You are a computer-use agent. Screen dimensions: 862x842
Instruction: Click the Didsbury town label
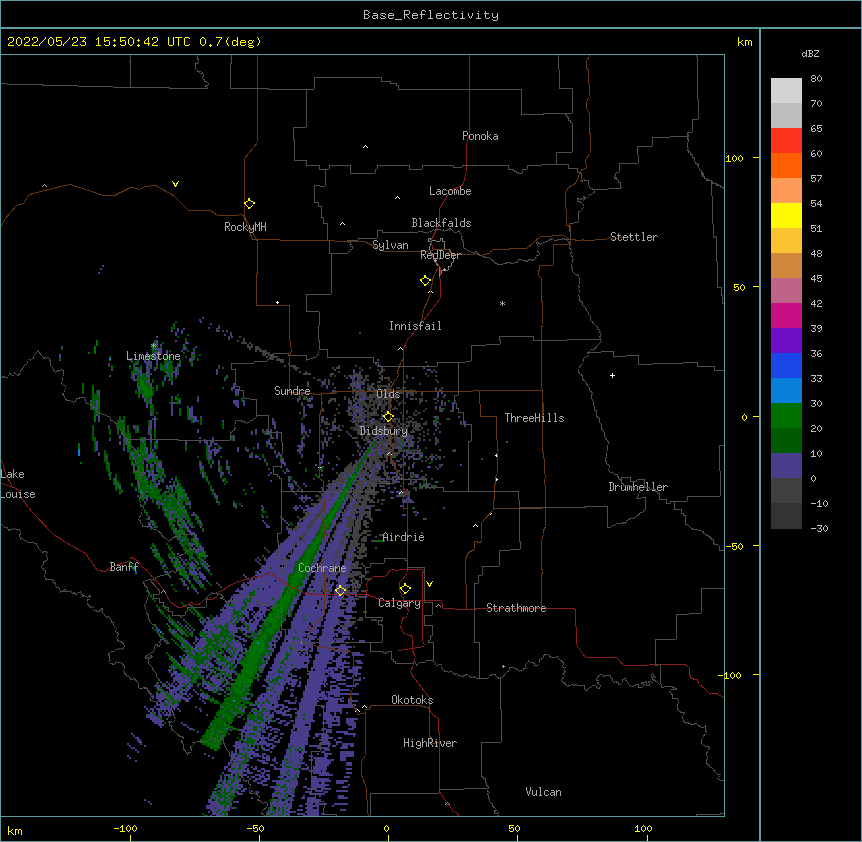coord(383,431)
